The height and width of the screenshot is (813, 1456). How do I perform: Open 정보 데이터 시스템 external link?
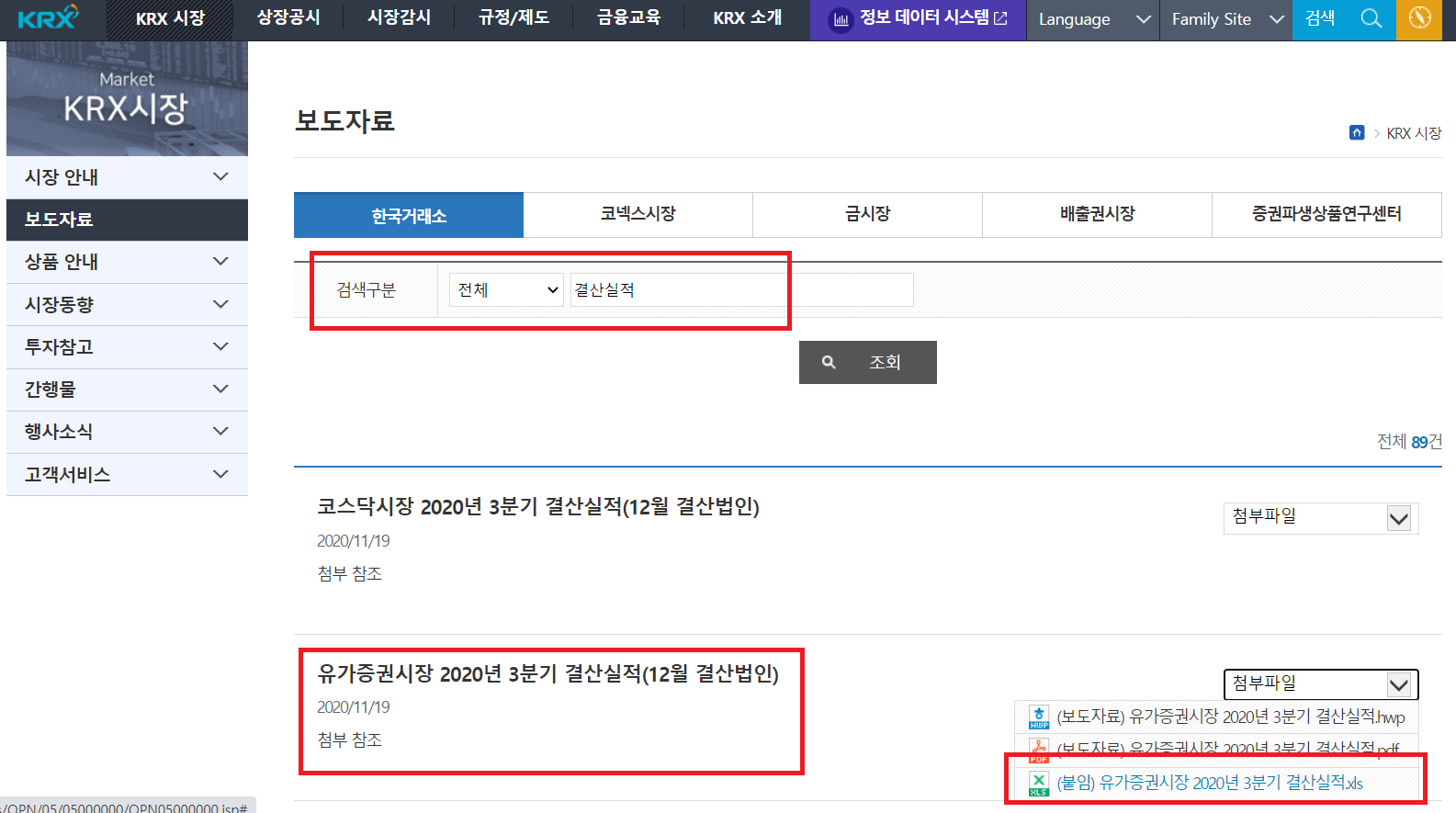(919, 18)
